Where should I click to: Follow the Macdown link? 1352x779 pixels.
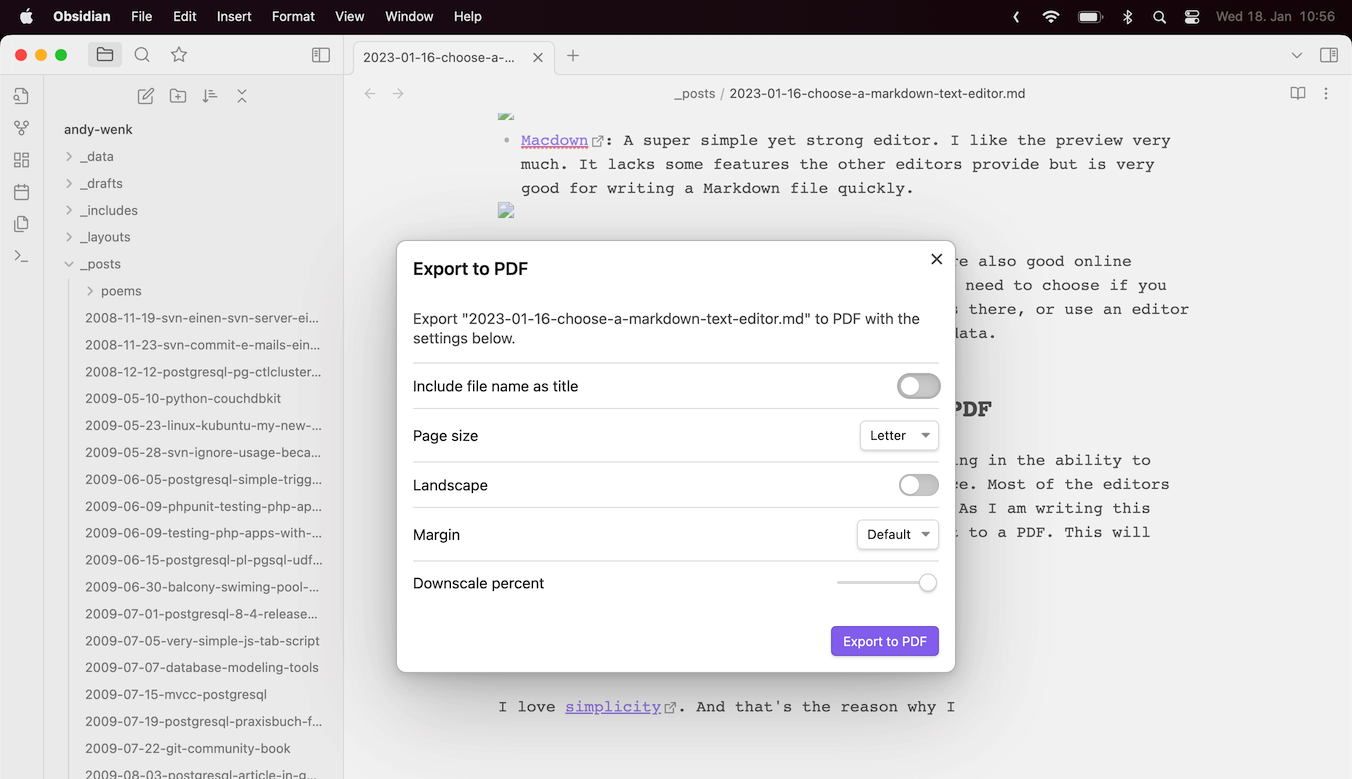pos(554,140)
